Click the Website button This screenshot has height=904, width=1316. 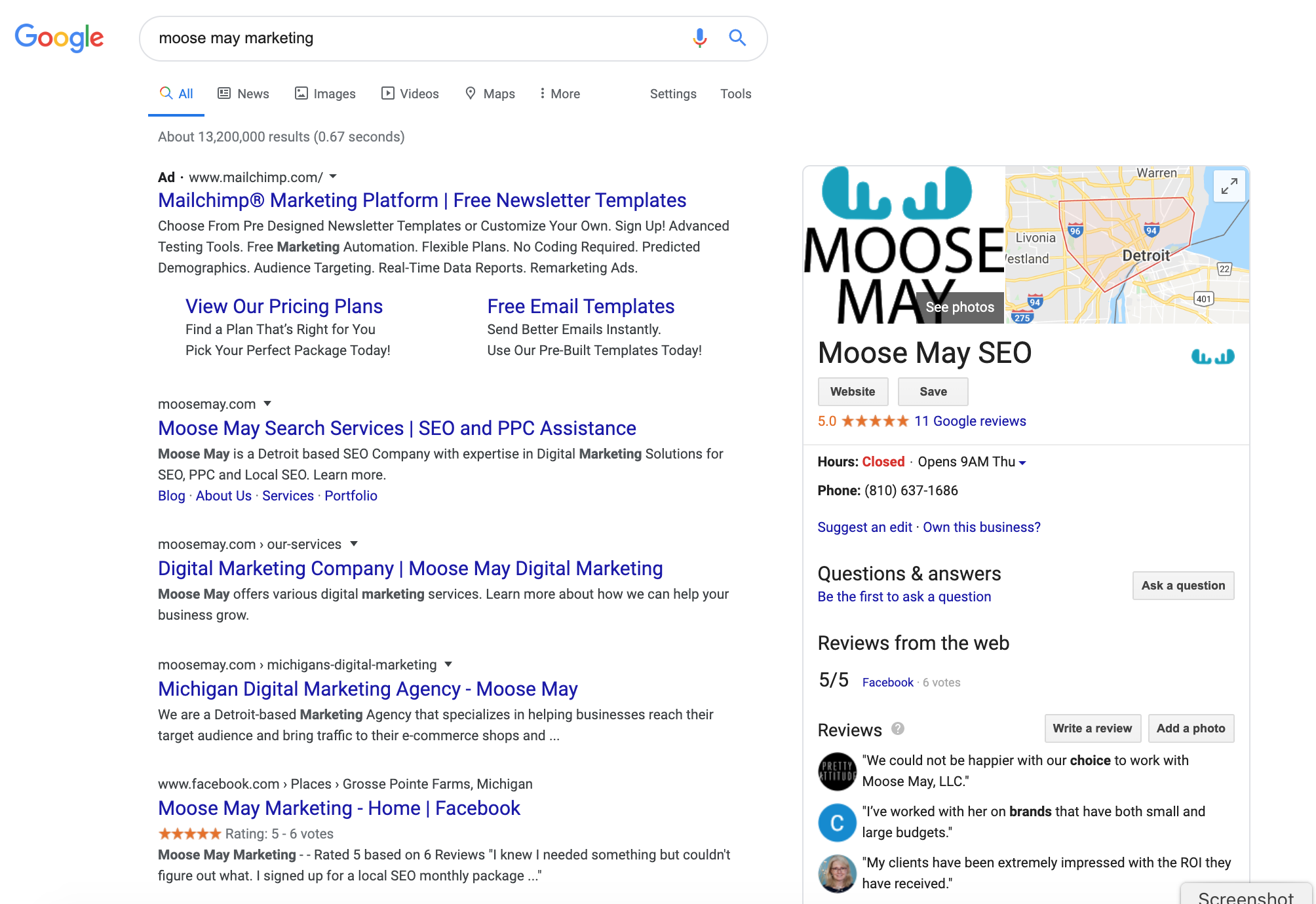point(853,392)
